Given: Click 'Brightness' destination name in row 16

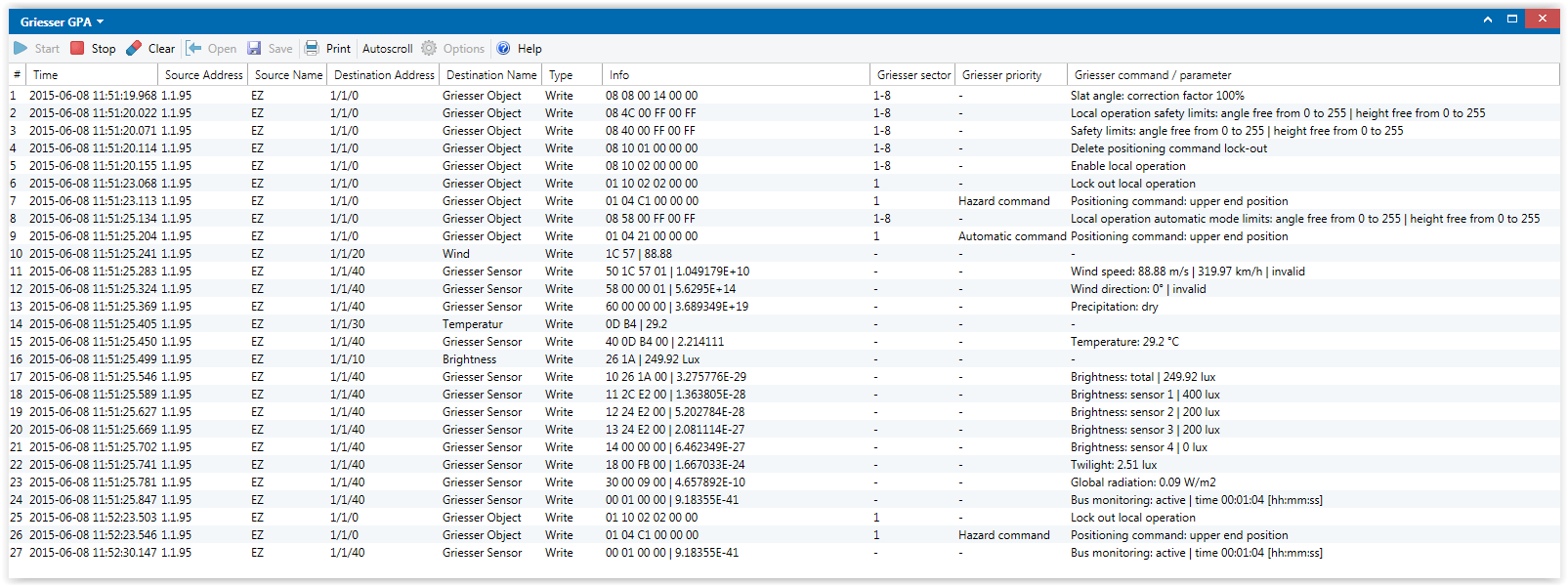Looking at the screenshot, I should pyautogui.click(x=469, y=359).
